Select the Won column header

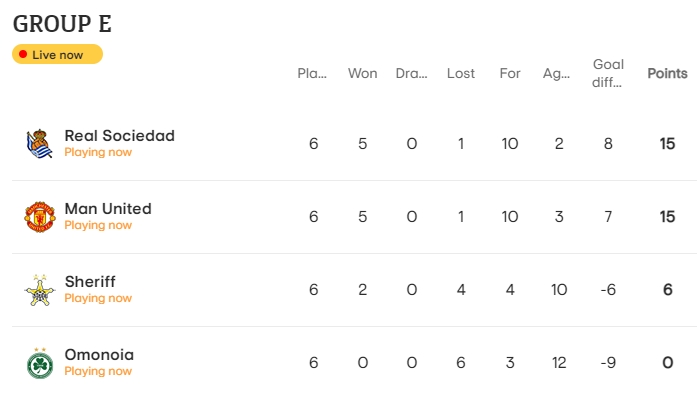[x=362, y=73]
